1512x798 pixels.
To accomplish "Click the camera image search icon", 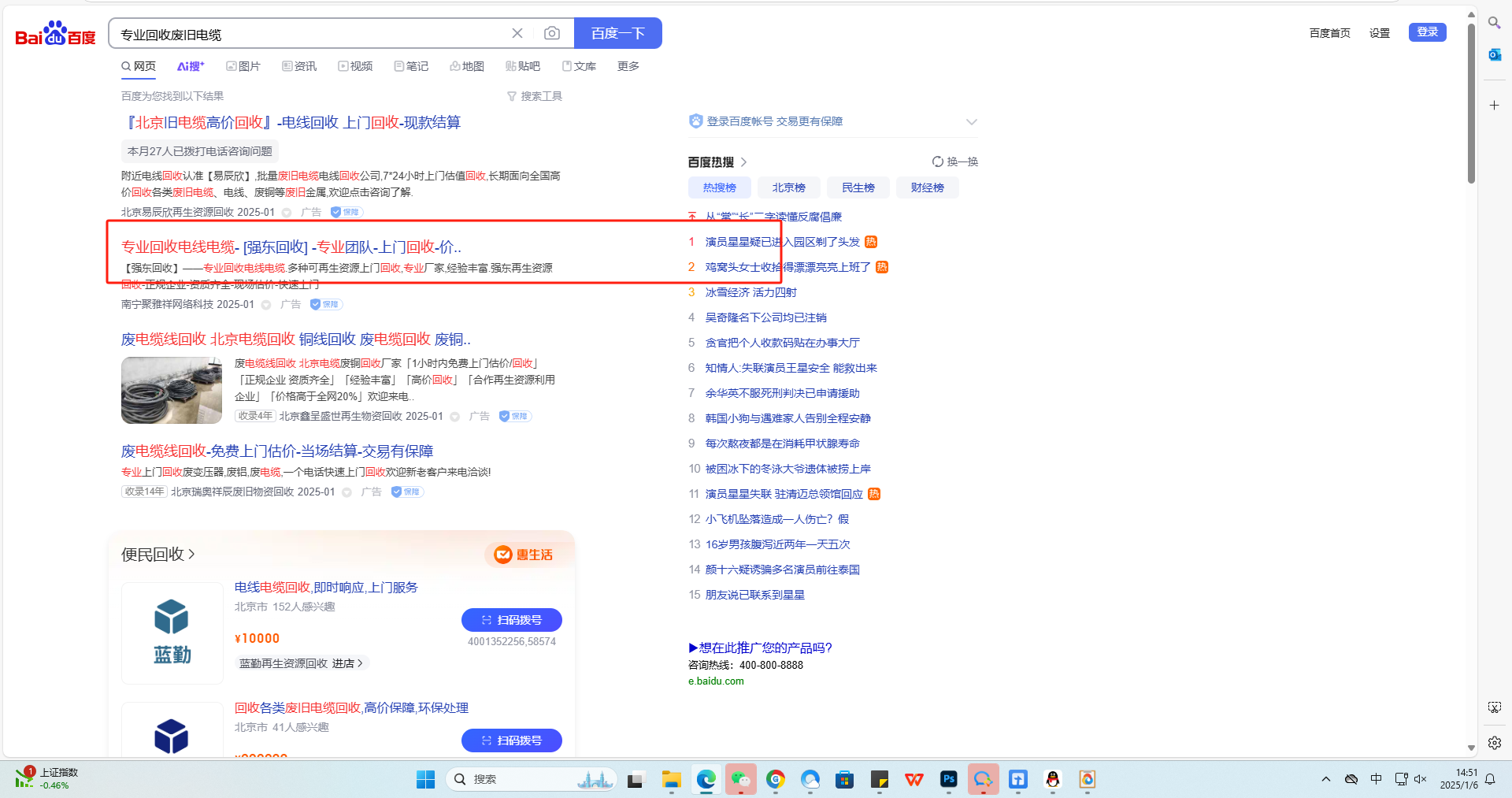I will (x=552, y=33).
